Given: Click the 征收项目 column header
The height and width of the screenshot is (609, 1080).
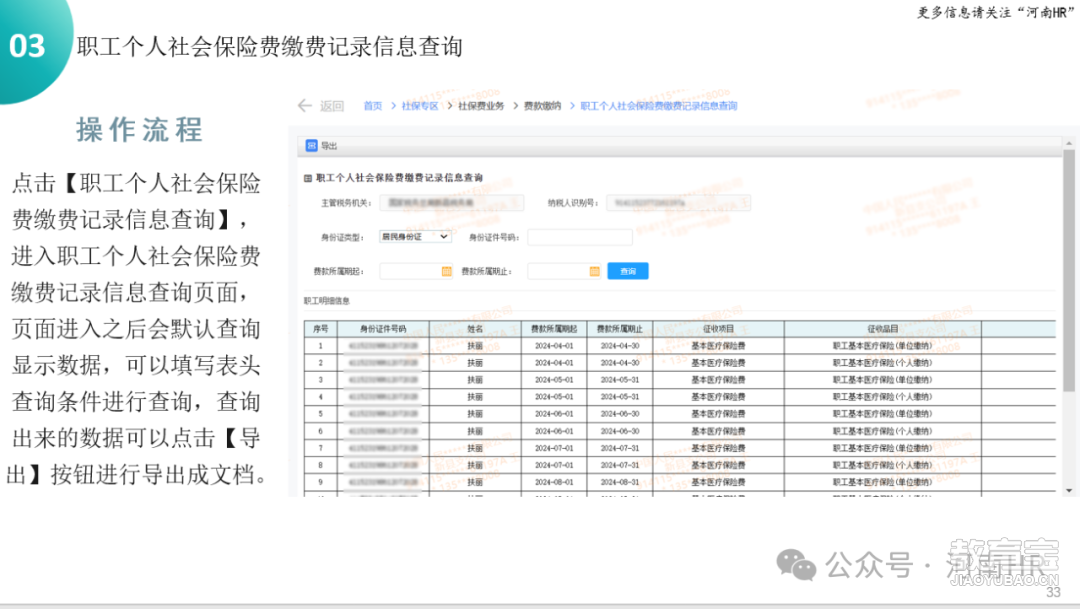Looking at the screenshot, I should tap(718, 329).
